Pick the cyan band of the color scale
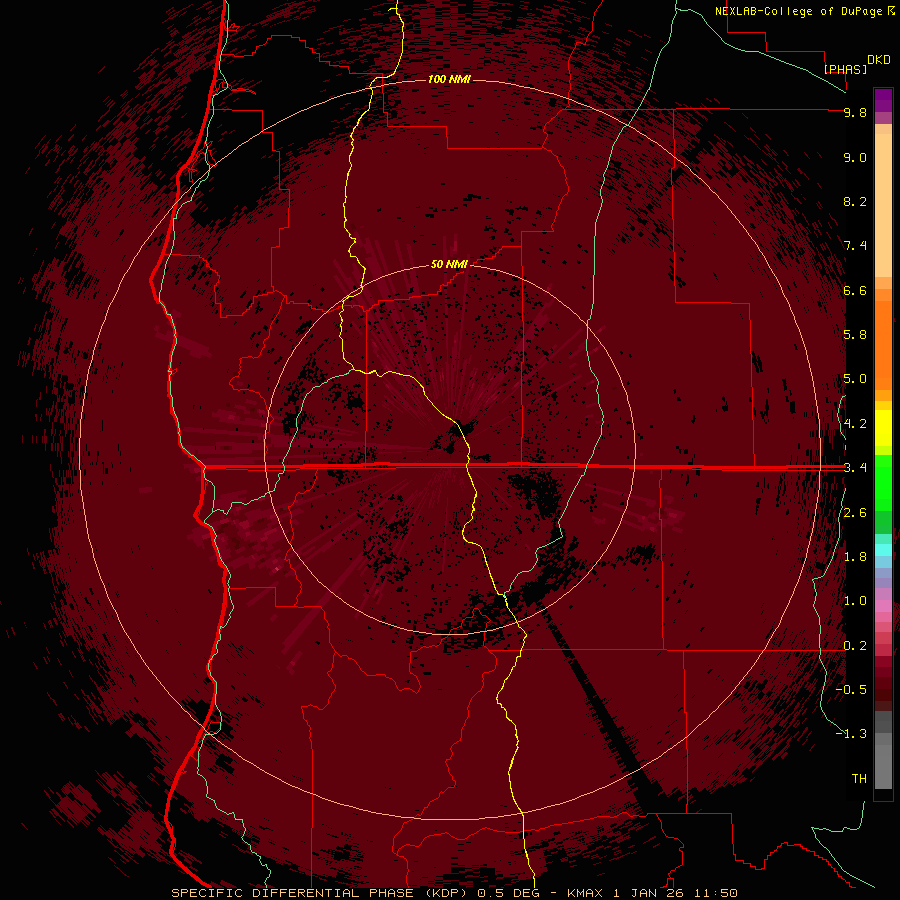Image resolution: width=900 pixels, height=900 pixels. 883,550
